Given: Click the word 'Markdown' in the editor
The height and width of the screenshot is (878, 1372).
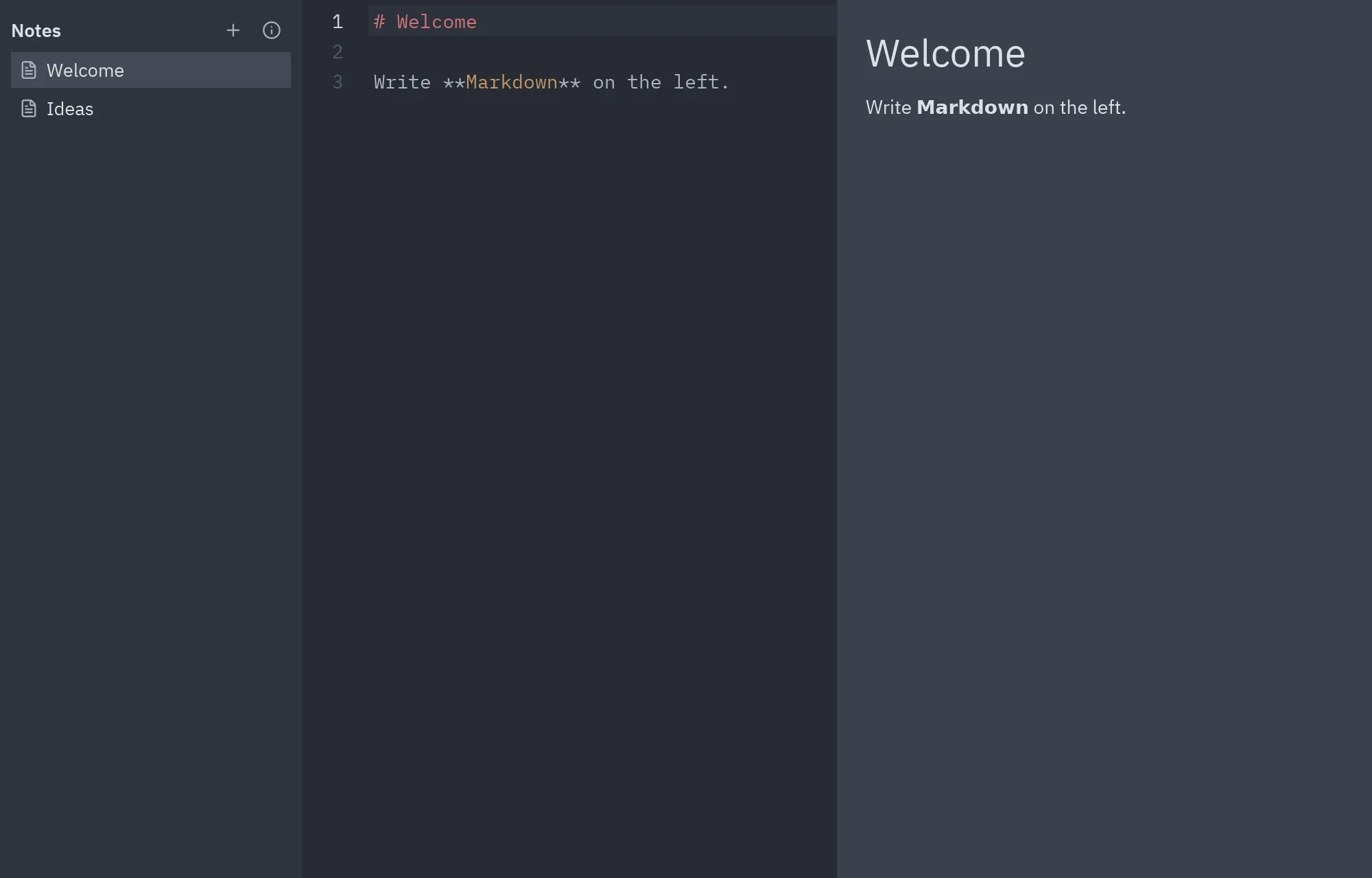Looking at the screenshot, I should pos(512,82).
